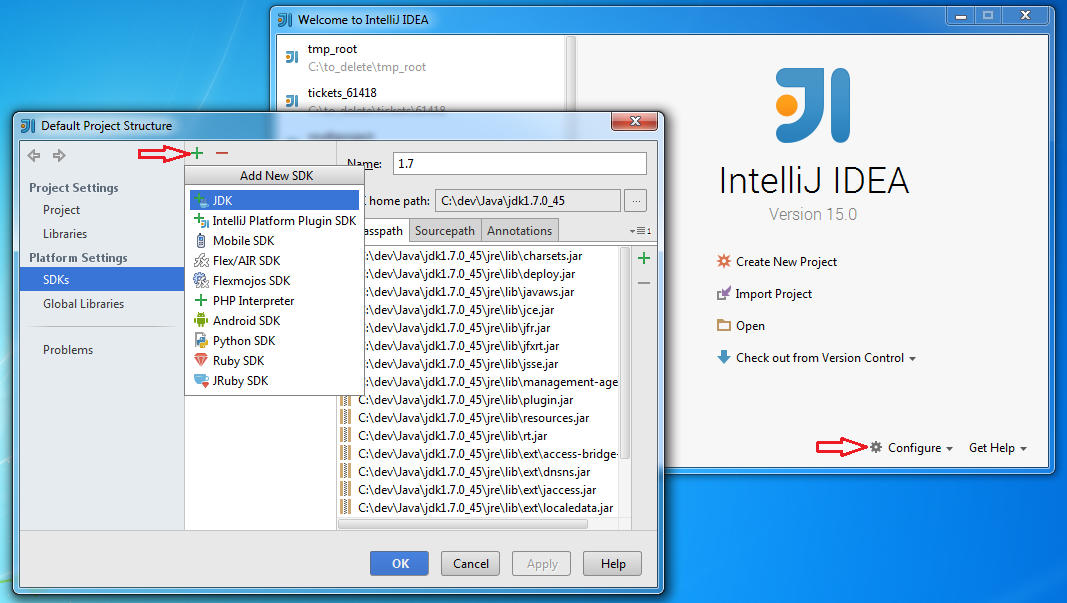Viewport: 1067px width, 603px height.
Task: Open the hidden tabs list dropdown
Action: 640,231
